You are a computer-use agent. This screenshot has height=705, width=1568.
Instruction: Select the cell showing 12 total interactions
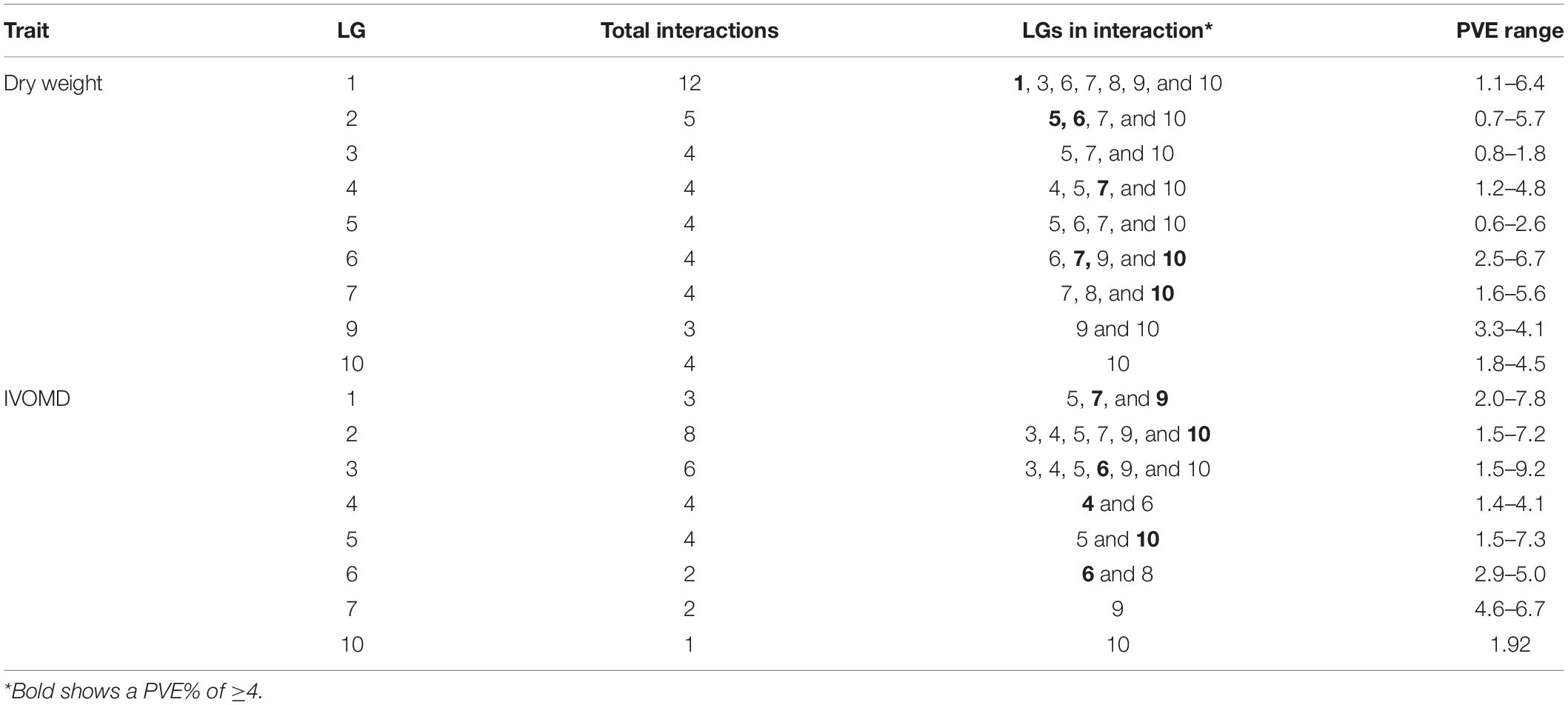(689, 83)
